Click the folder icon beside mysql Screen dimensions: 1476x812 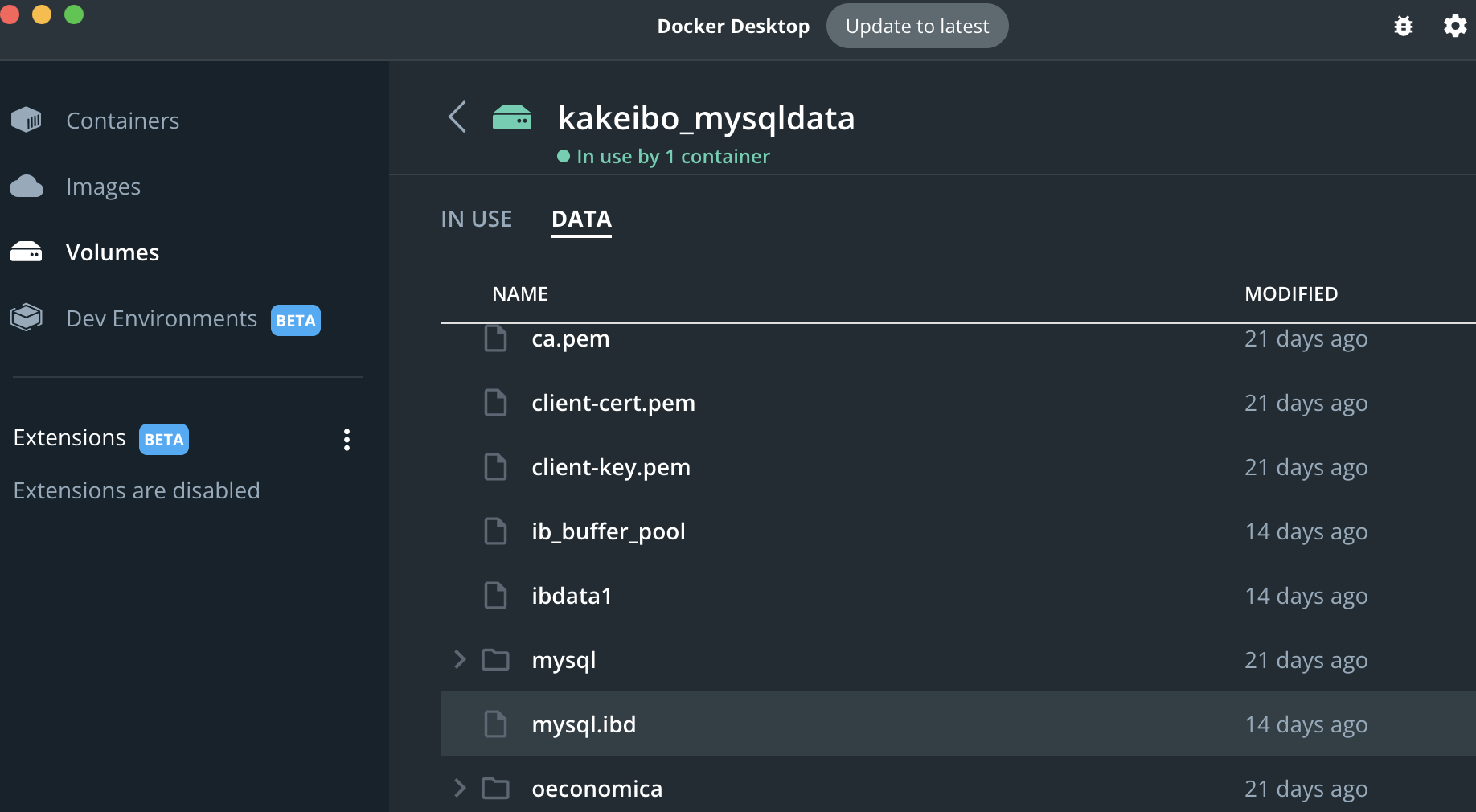click(496, 659)
